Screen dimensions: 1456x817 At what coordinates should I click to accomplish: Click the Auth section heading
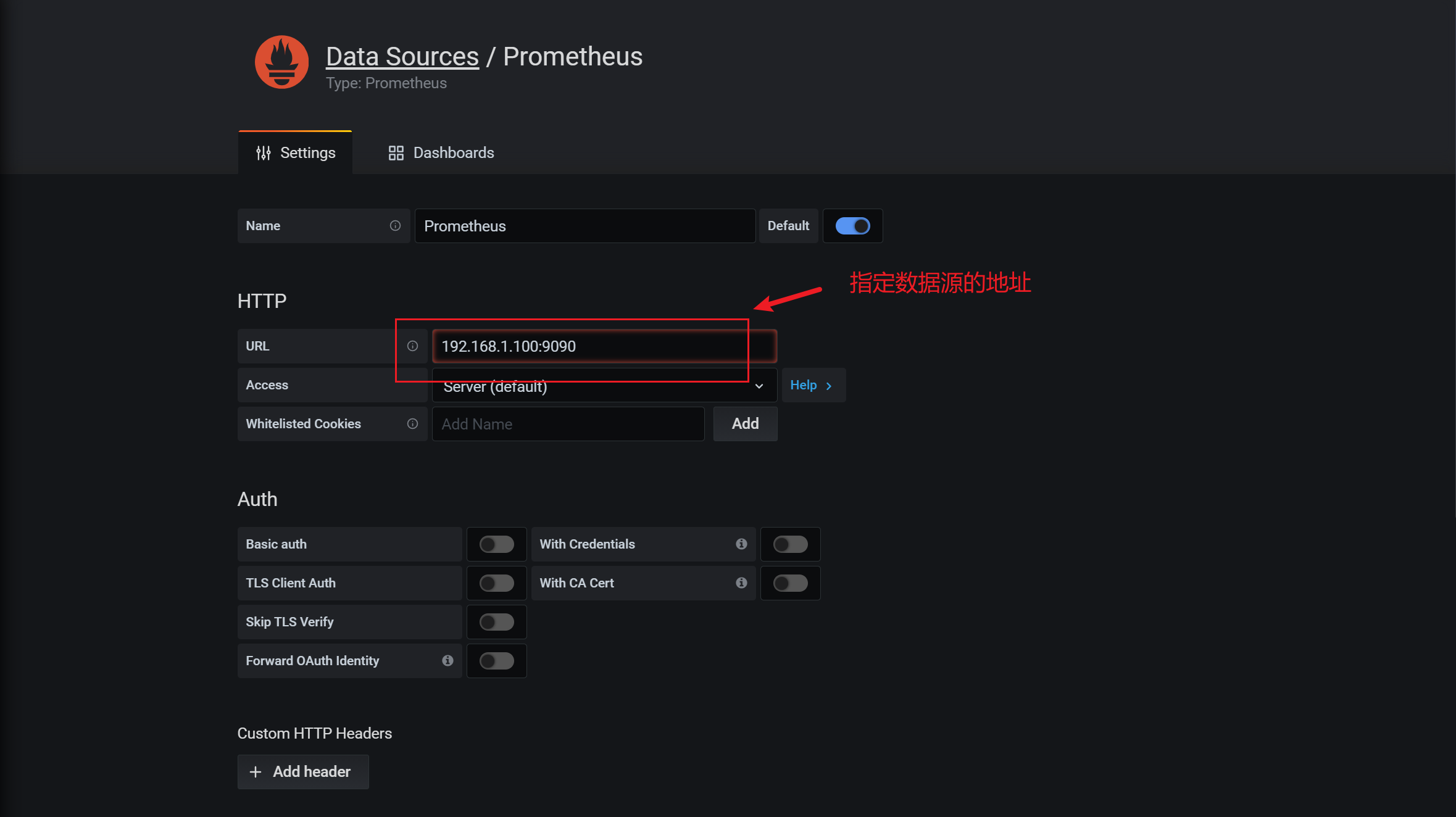click(257, 499)
